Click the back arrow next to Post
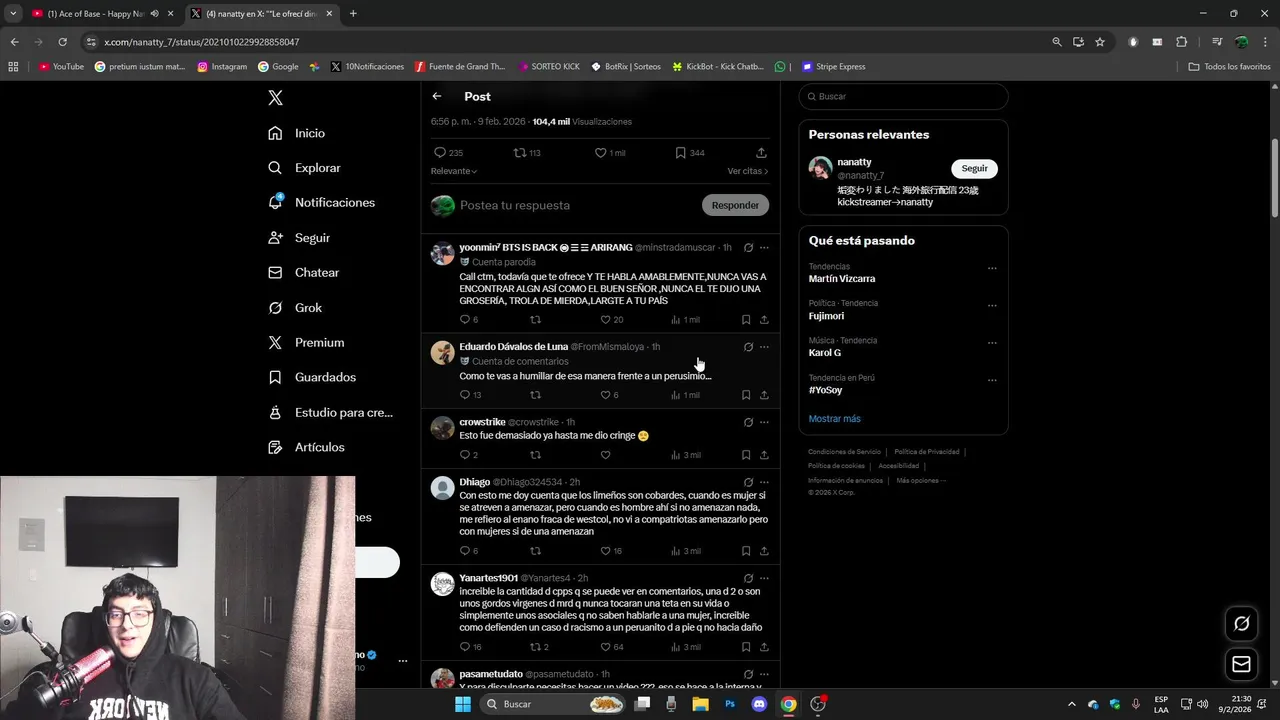The height and width of the screenshot is (720, 1280). [437, 96]
